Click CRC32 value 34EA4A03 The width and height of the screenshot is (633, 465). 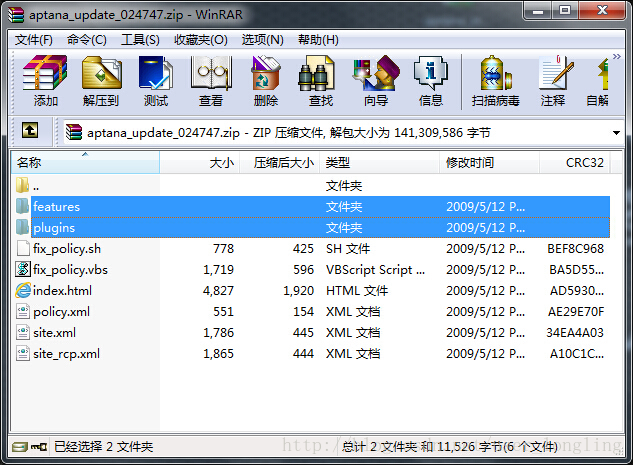(575, 333)
